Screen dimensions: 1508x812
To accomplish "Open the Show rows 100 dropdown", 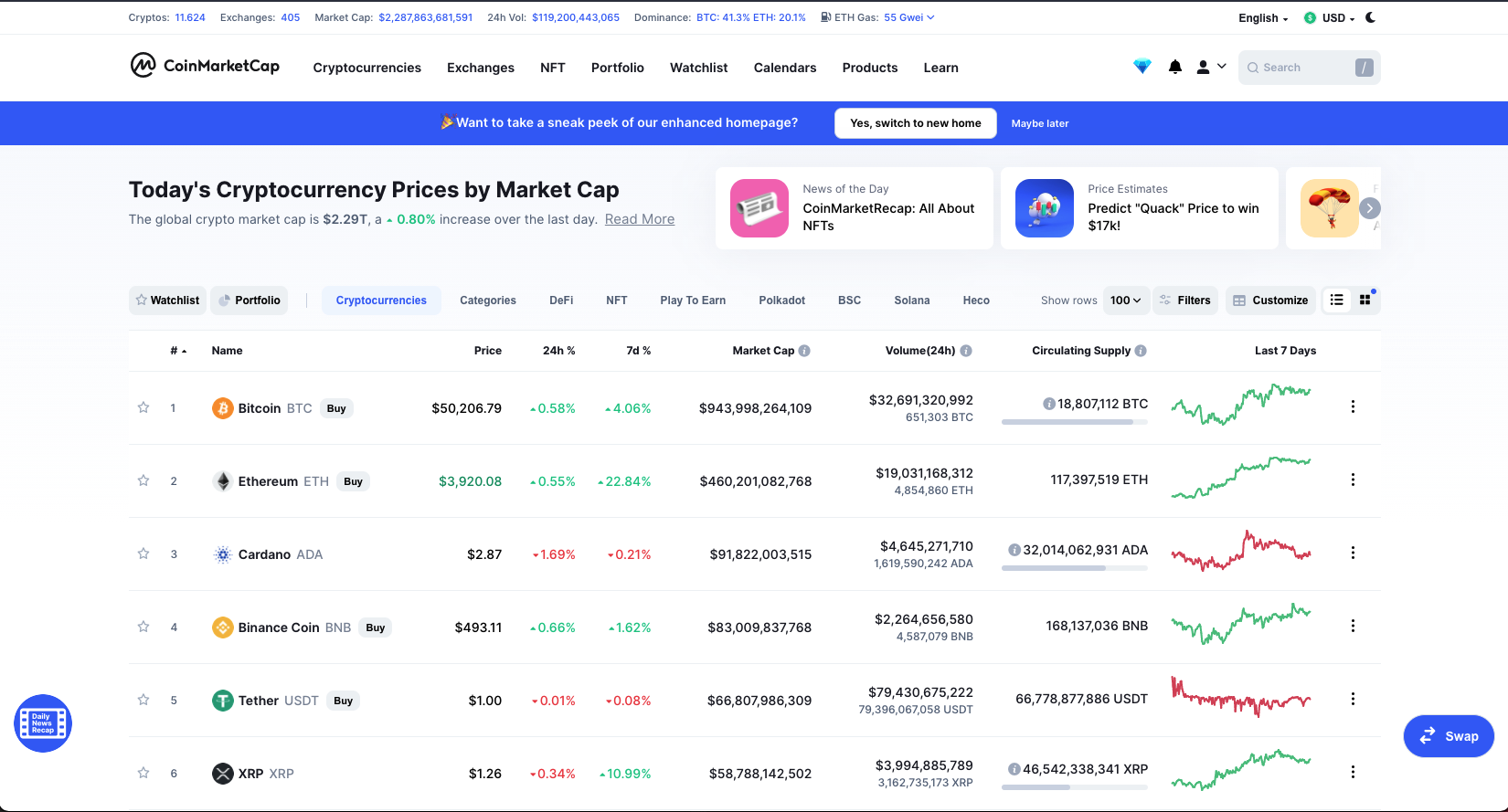I will pos(1126,301).
